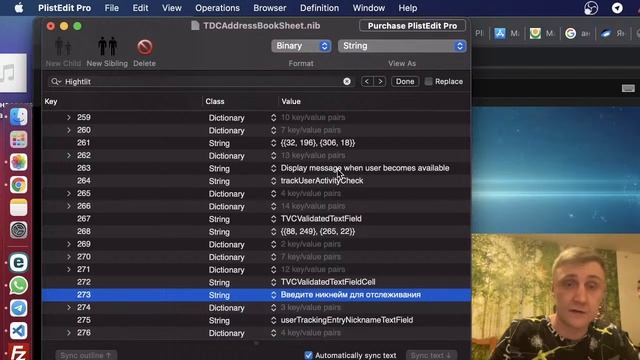Open Telegram from the Dock
The height and width of the screenshot is (360, 640).
(18, 308)
